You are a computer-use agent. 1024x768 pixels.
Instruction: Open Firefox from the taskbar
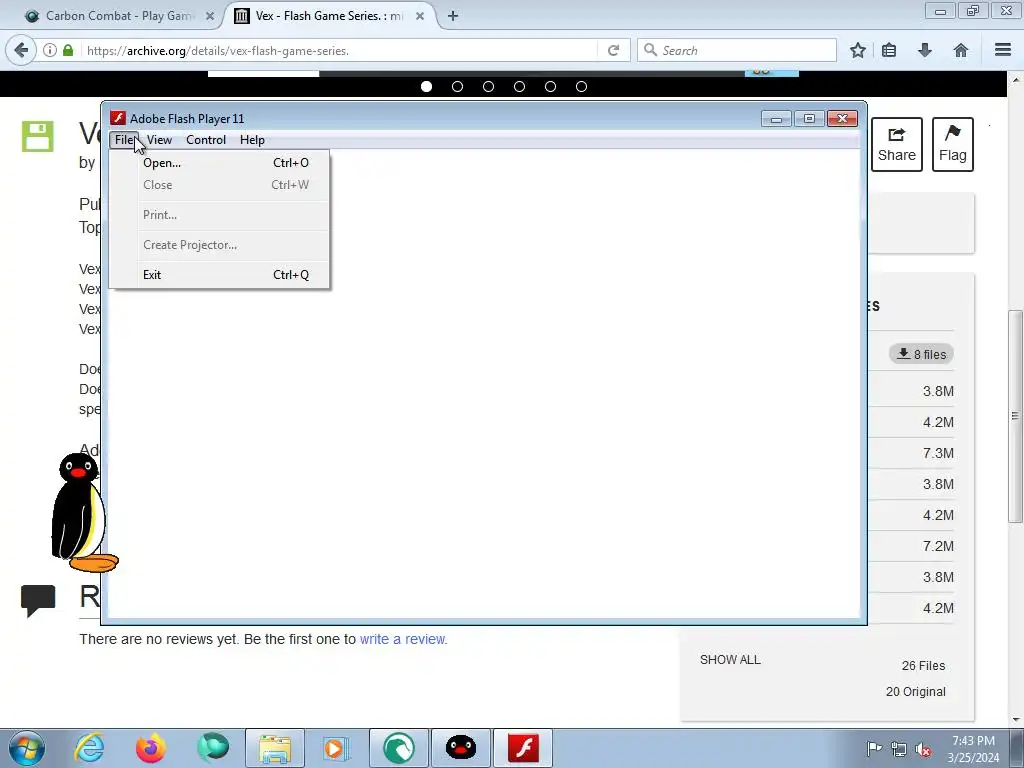point(150,748)
